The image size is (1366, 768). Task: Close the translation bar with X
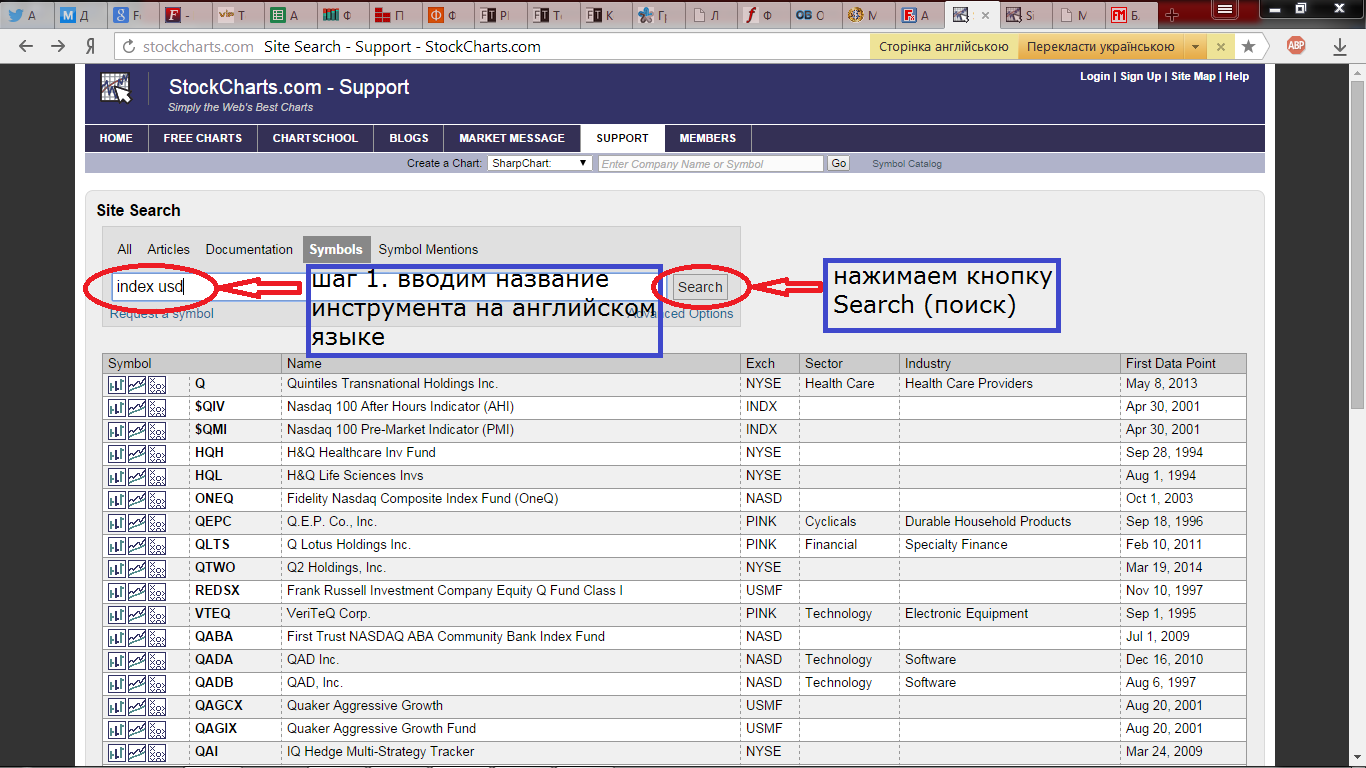pyautogui.click(x=1220, y=46)
